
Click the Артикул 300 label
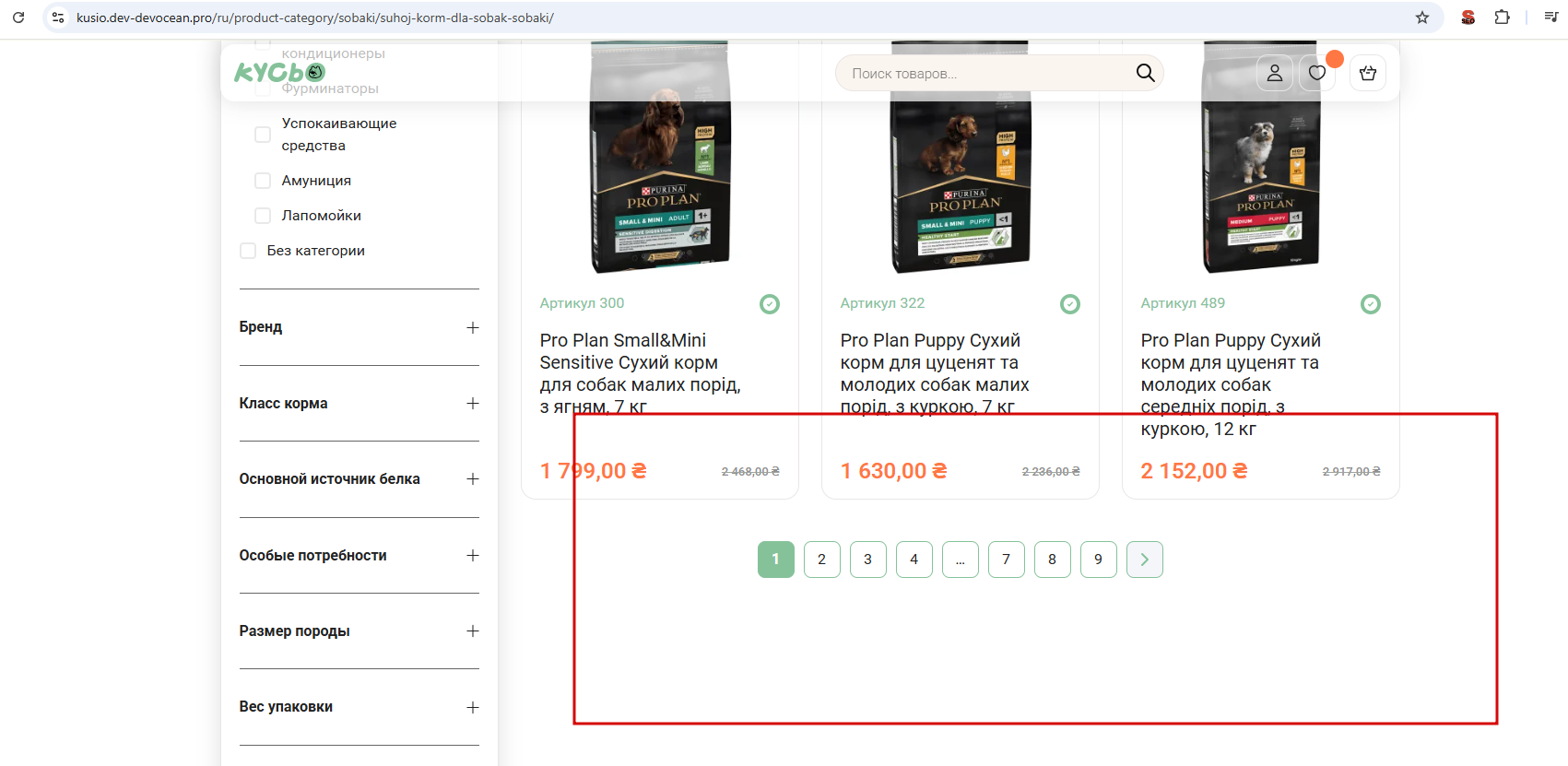(x=583, y=303)
